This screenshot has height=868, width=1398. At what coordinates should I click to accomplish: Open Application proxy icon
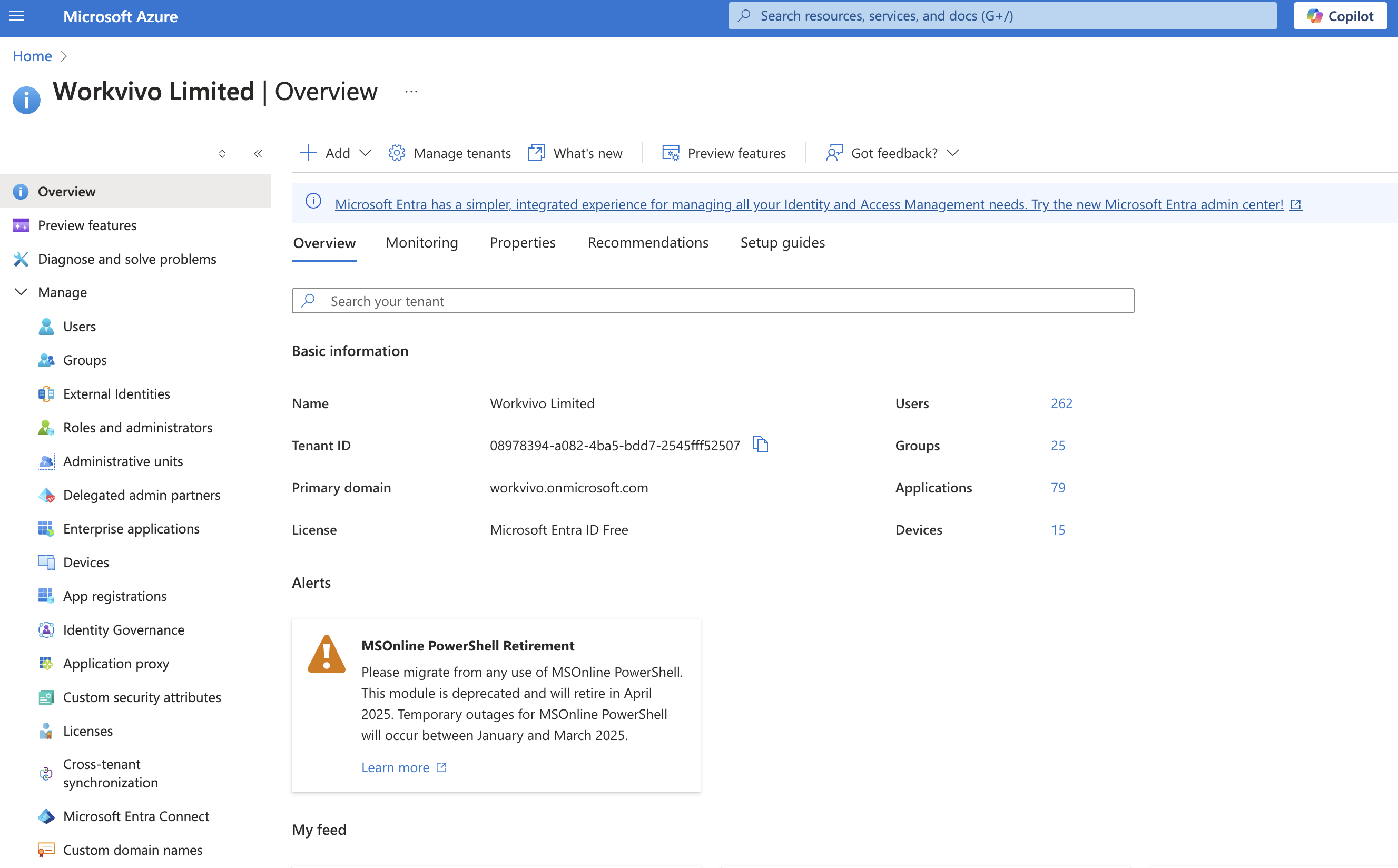[46, 663]
